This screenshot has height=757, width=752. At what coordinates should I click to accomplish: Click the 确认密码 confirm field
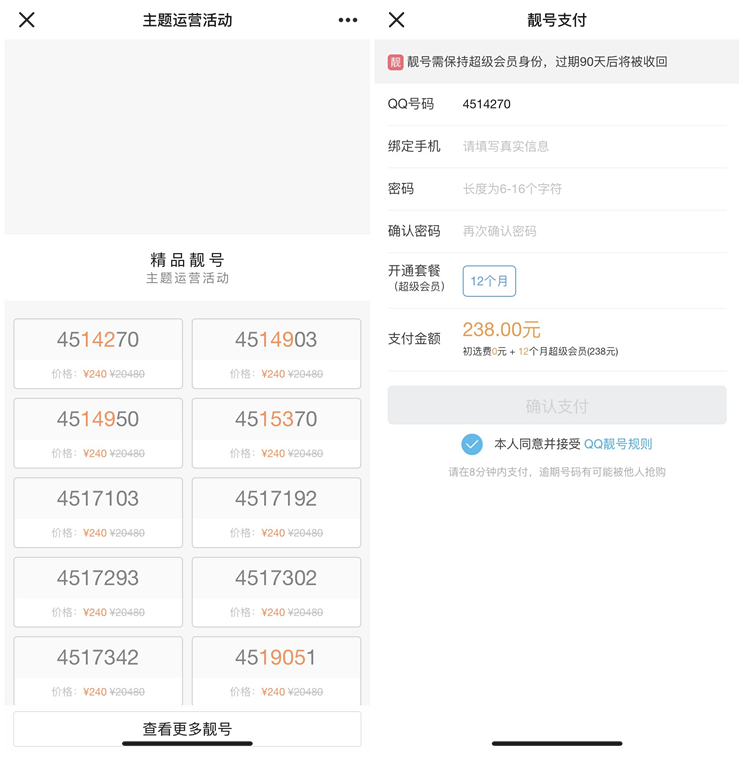click(590, 231)
